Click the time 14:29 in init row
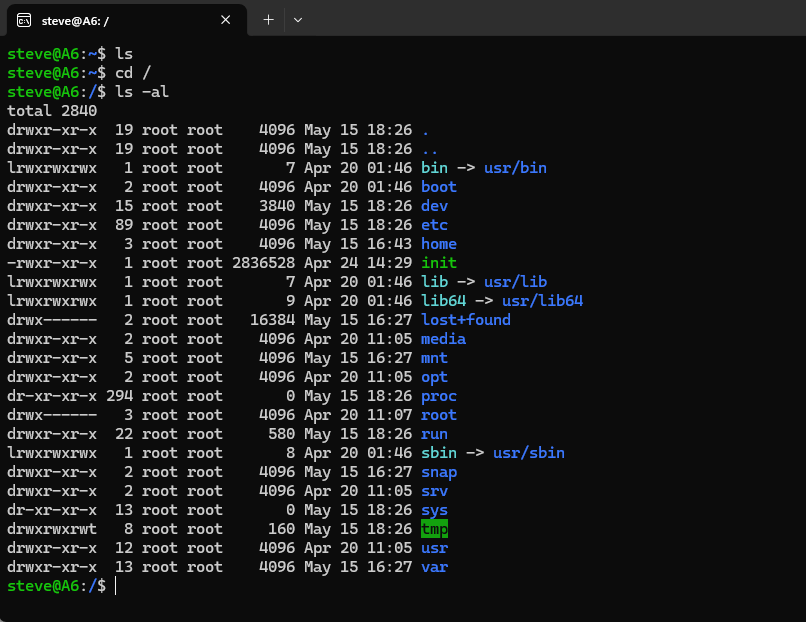806x622 pixels. [x=389, y=263]
